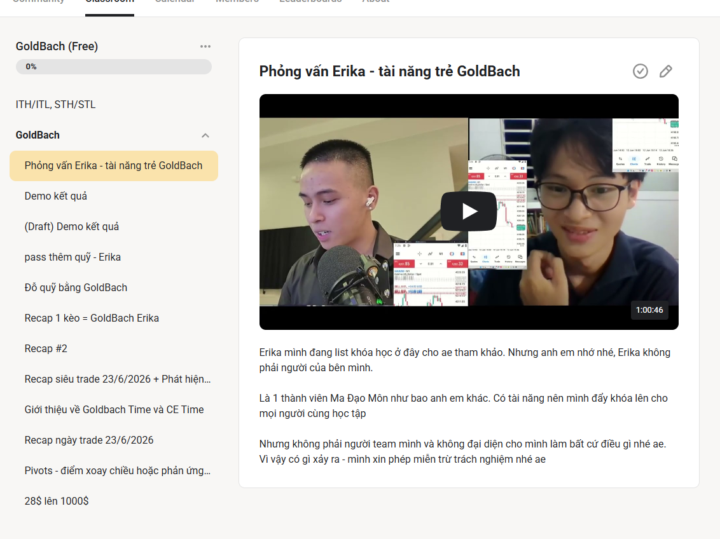Mark lesson complete with the checkmark icon
The width and height of the screenshot is (720, 539).
pyautogui.click(x=640, y=71)
